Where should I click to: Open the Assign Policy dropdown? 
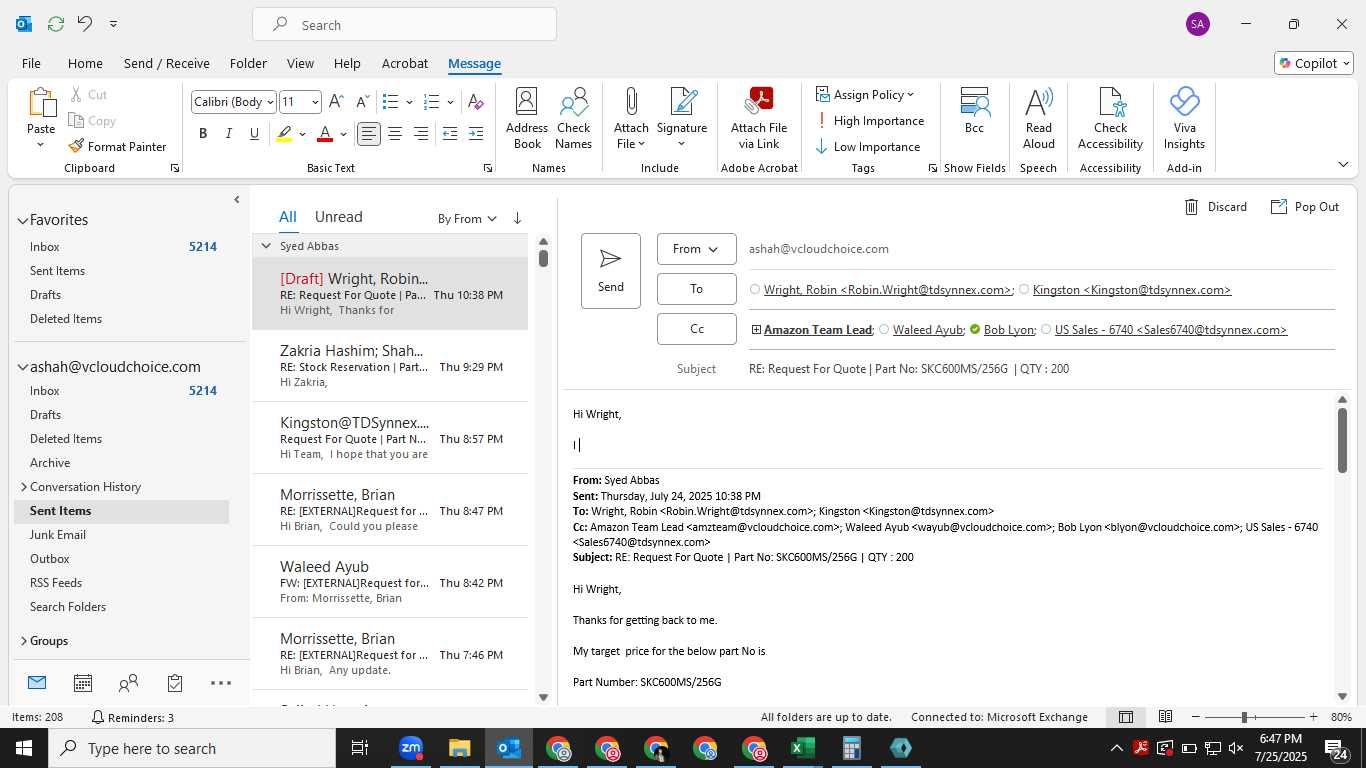[x=866, y=94]
